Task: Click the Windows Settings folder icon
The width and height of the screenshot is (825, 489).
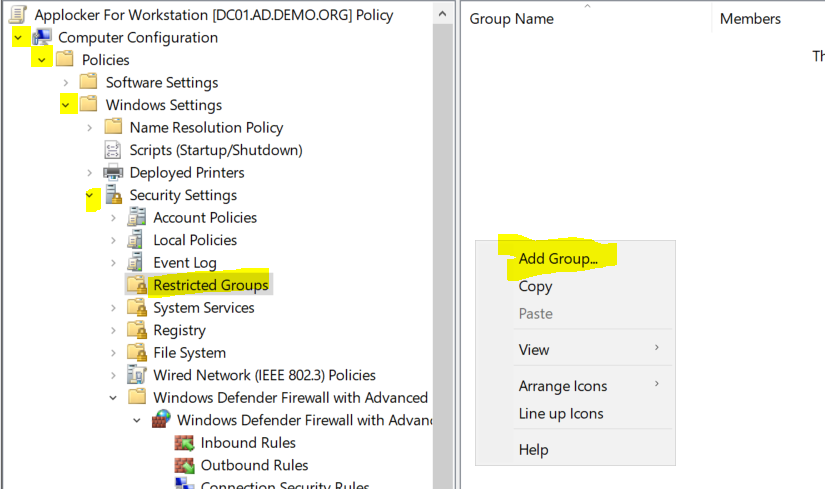Action: [88, 104]
